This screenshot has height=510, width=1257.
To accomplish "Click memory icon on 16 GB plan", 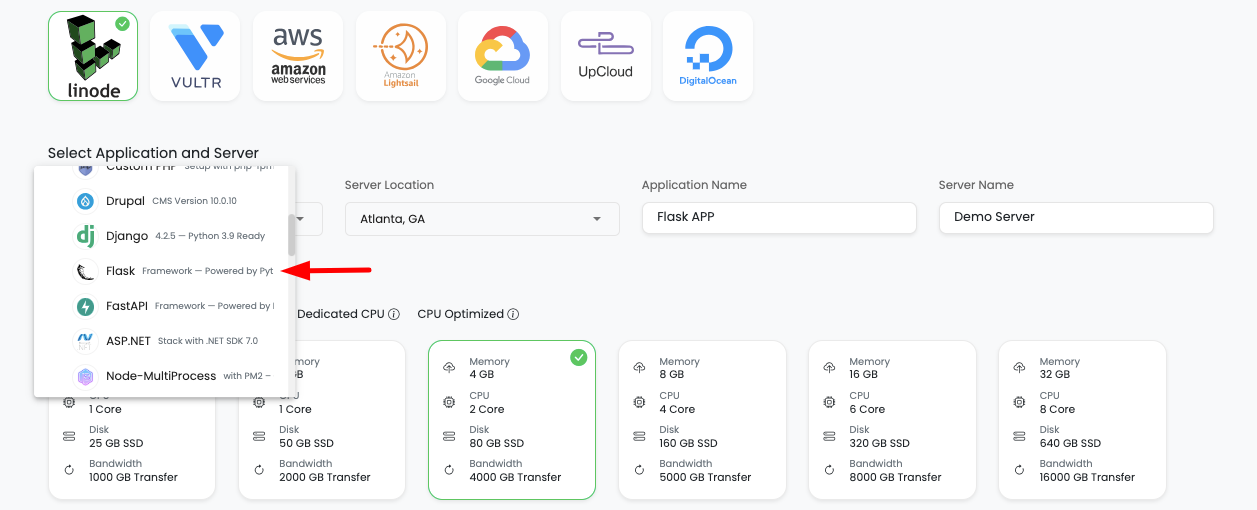I will pyautogui.click(x=829, y=368).
